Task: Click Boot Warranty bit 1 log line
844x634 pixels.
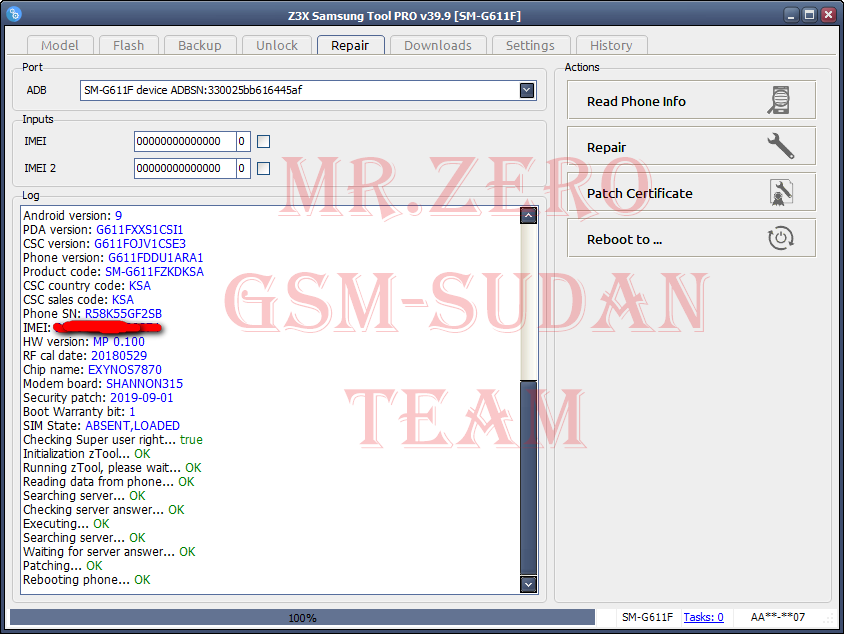Action: (79, 412)
